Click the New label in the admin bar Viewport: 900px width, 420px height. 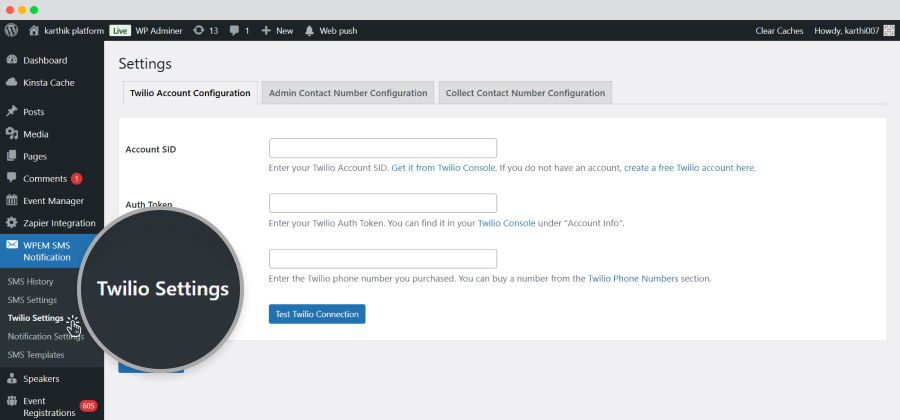(285, 31)
